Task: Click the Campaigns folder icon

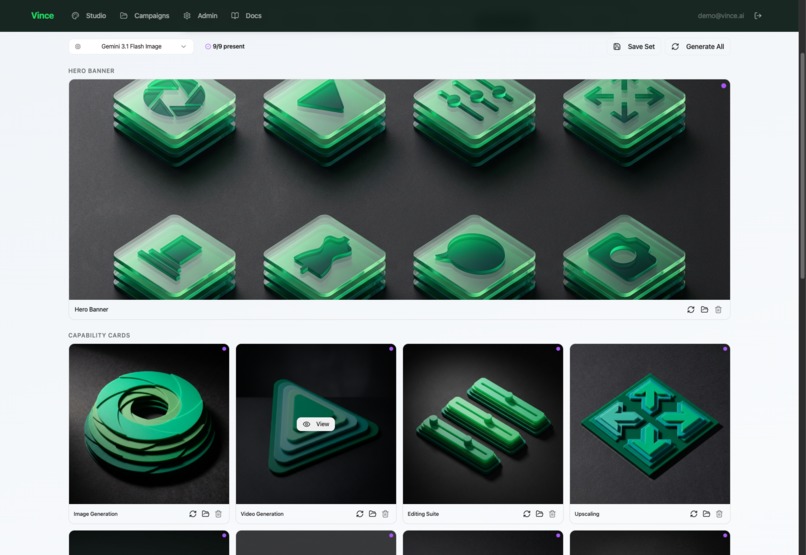Action: click(x=124, y=15)
